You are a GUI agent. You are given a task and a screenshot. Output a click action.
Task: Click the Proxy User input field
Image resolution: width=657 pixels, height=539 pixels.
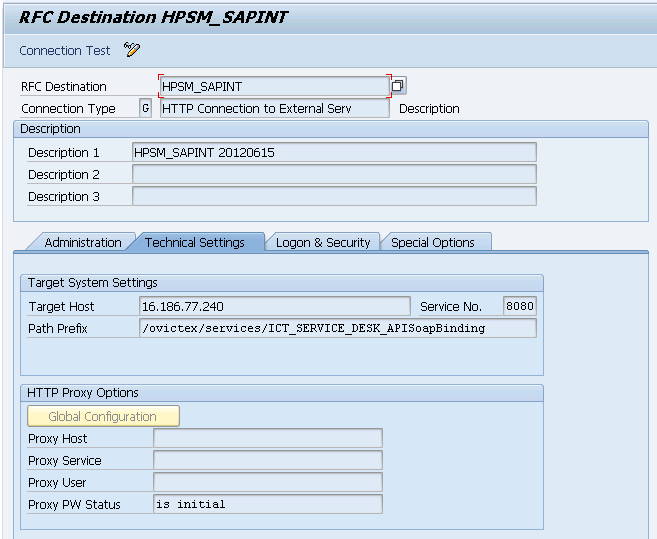point(268,482)
